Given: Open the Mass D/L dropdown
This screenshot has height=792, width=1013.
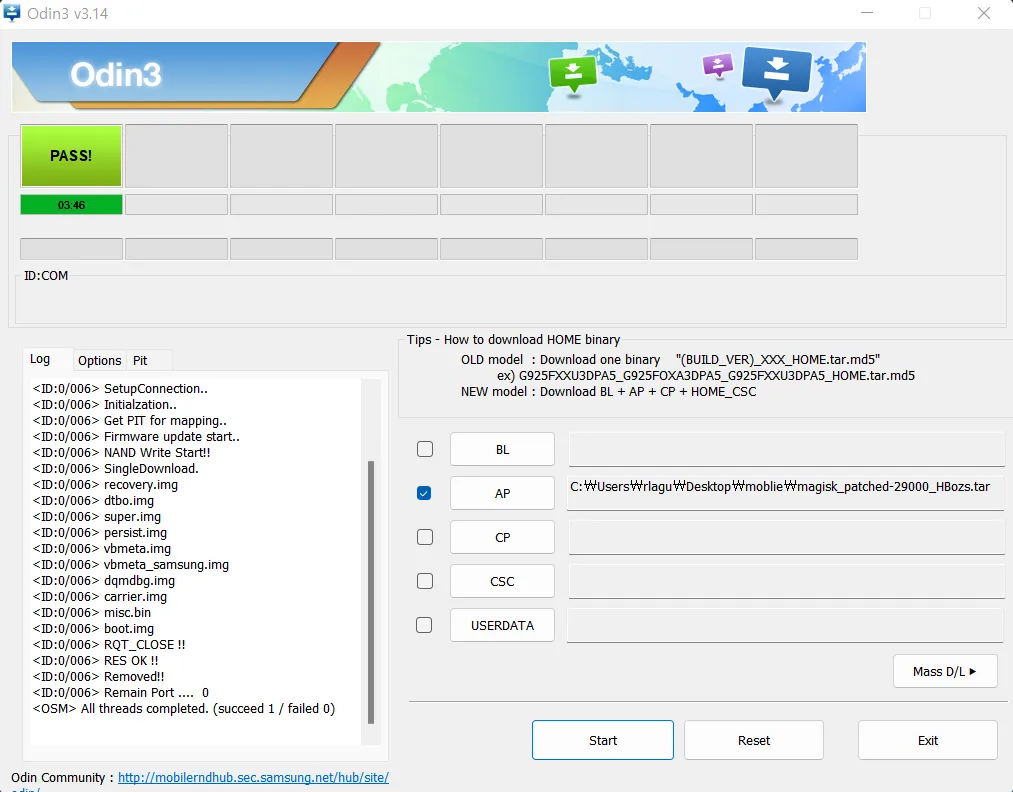Looking at the screenshot, I should pos(945,671).
